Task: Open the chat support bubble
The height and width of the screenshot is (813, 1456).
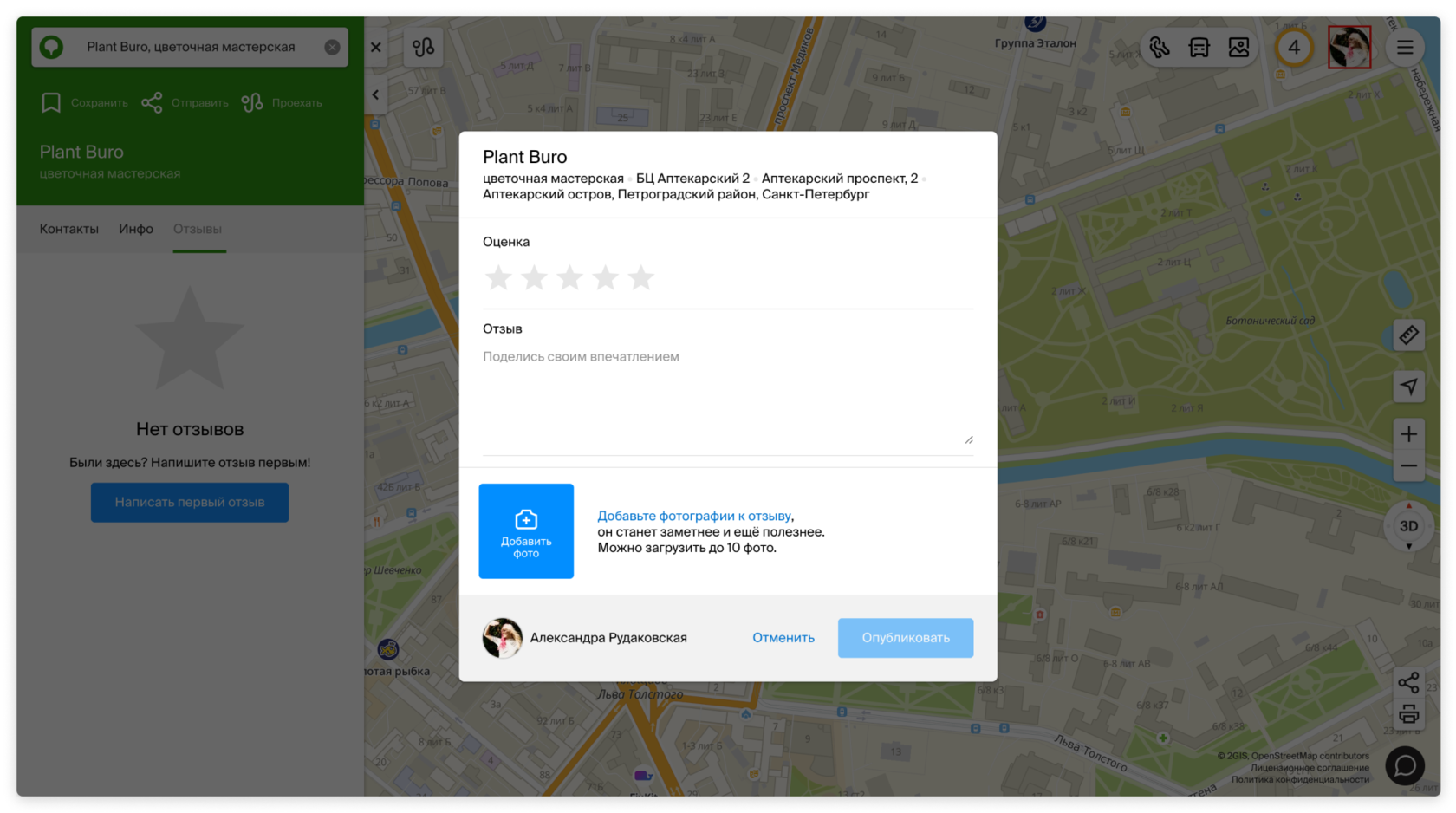Action: 1405,766
